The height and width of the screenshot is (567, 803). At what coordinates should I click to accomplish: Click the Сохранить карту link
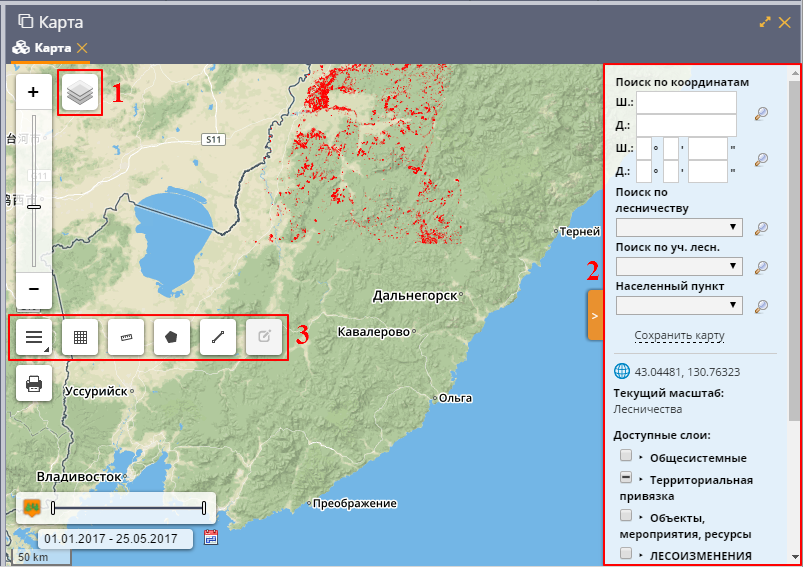[x=679, y=335]
